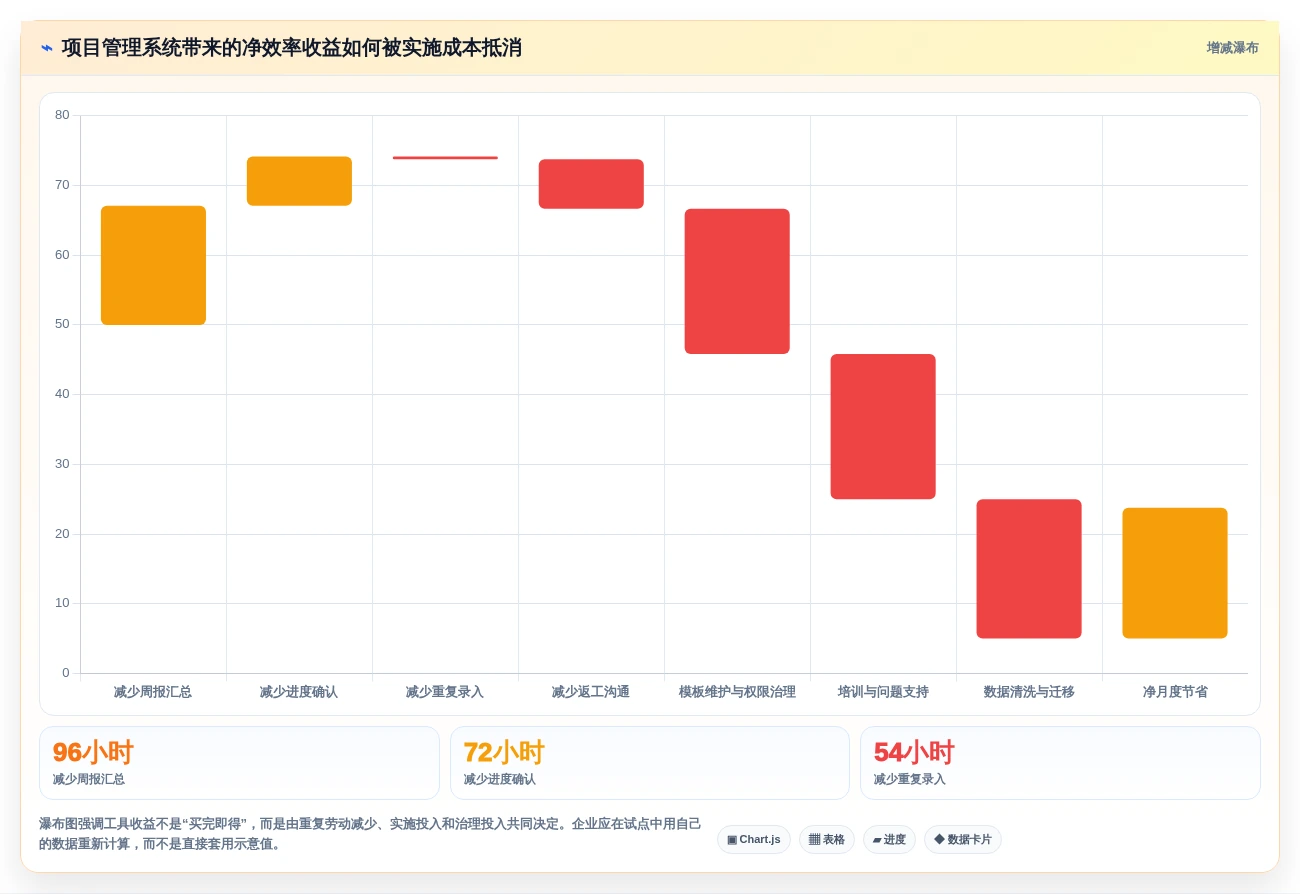
Task: Click the red 模板维护与权限治理 bar
Action: [x=737, y=281]
